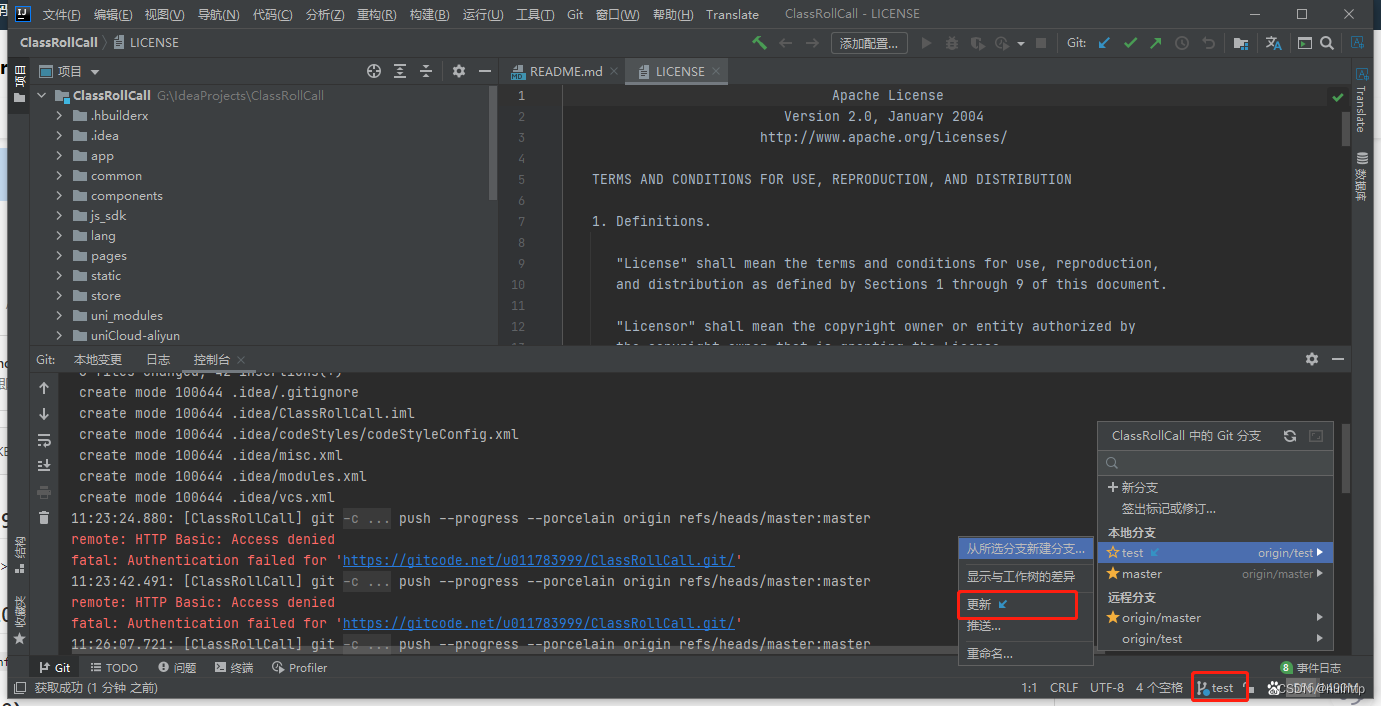Open Project Structure icon in toolbar
The width and height of the screenshot is (1381, 706).
point(1240,43)
